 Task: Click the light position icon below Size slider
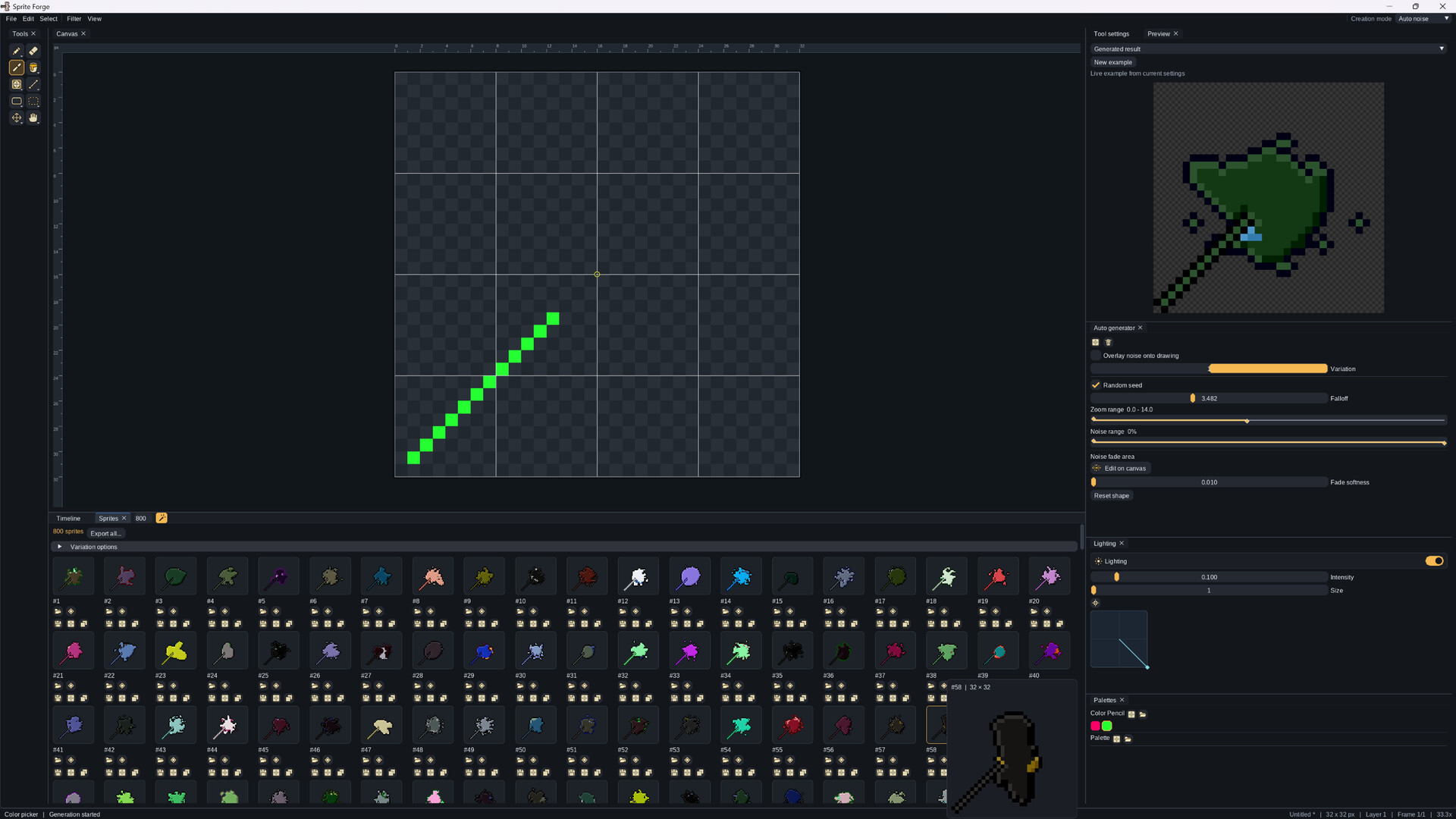click(x=1095, y=603)
